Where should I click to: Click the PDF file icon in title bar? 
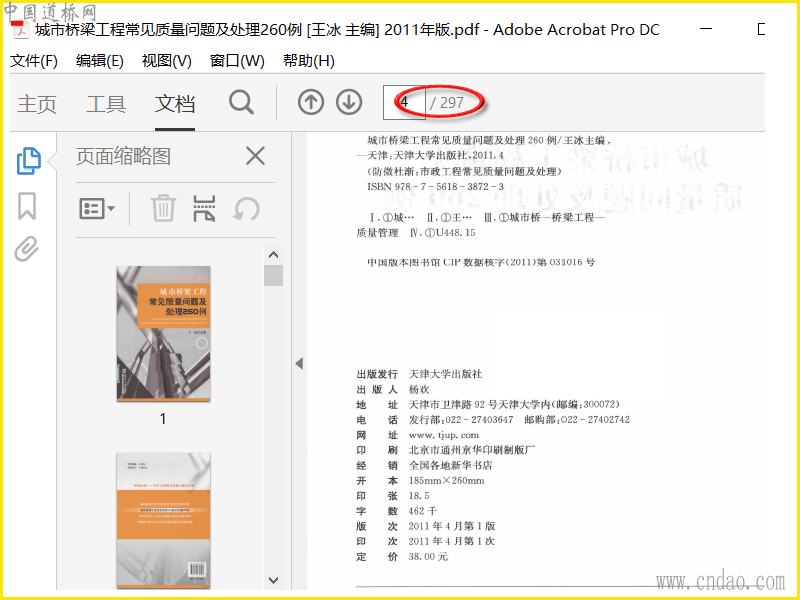[x=20, y=30]
